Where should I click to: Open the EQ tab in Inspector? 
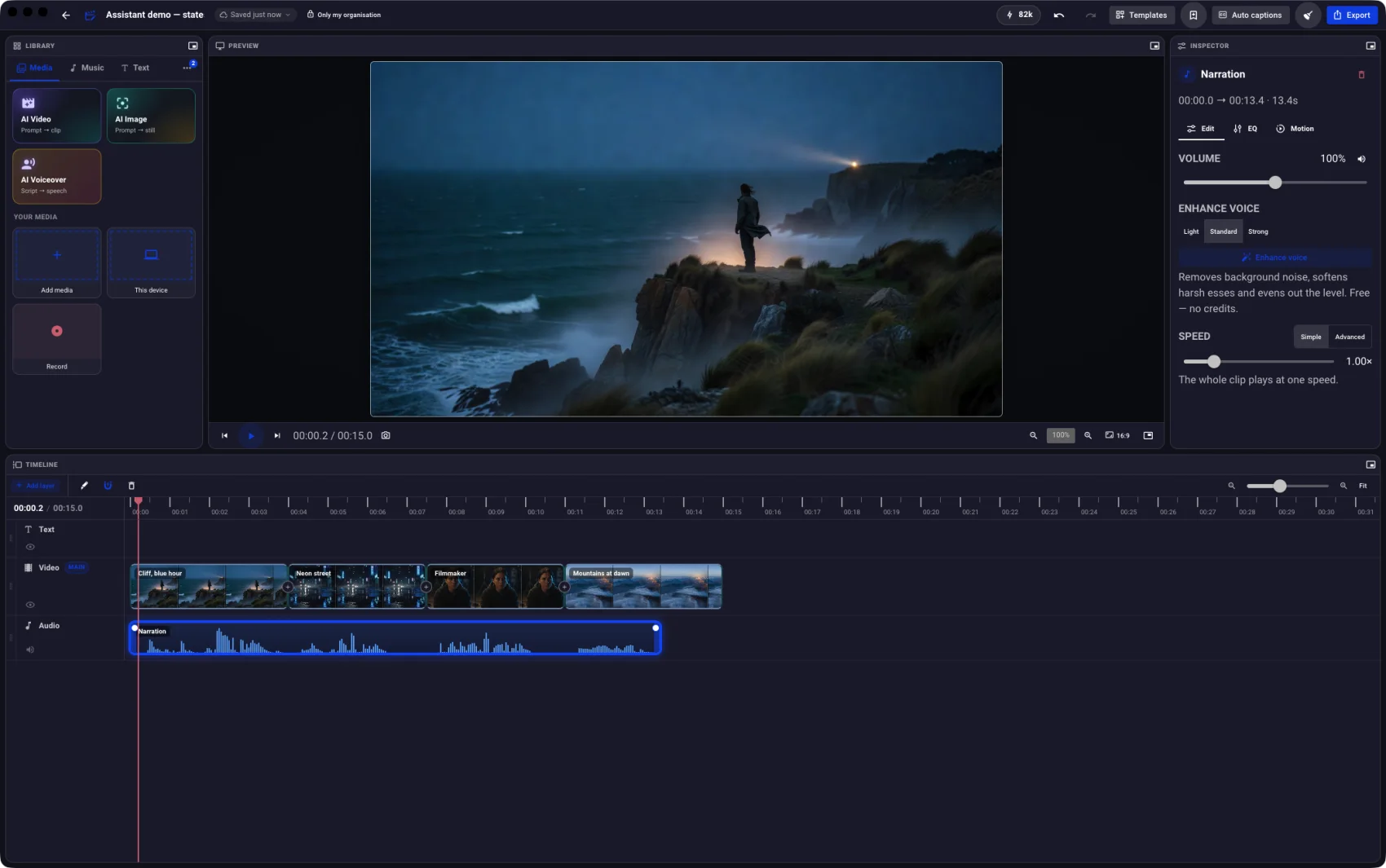click(1245, 129)
